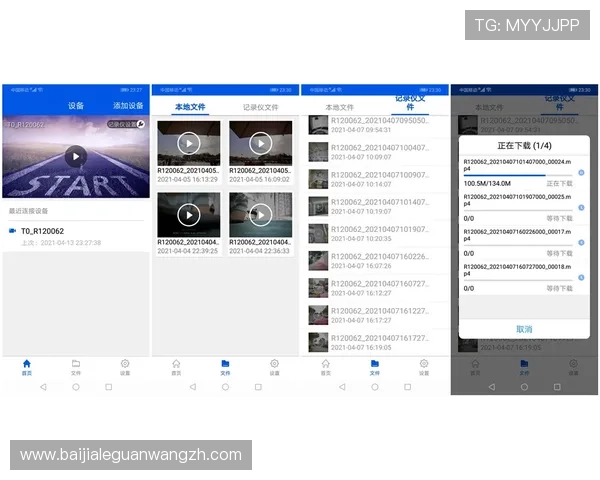Cancel all downloads with 取消 button
The image size is (600, 480).
click(524, 328)
